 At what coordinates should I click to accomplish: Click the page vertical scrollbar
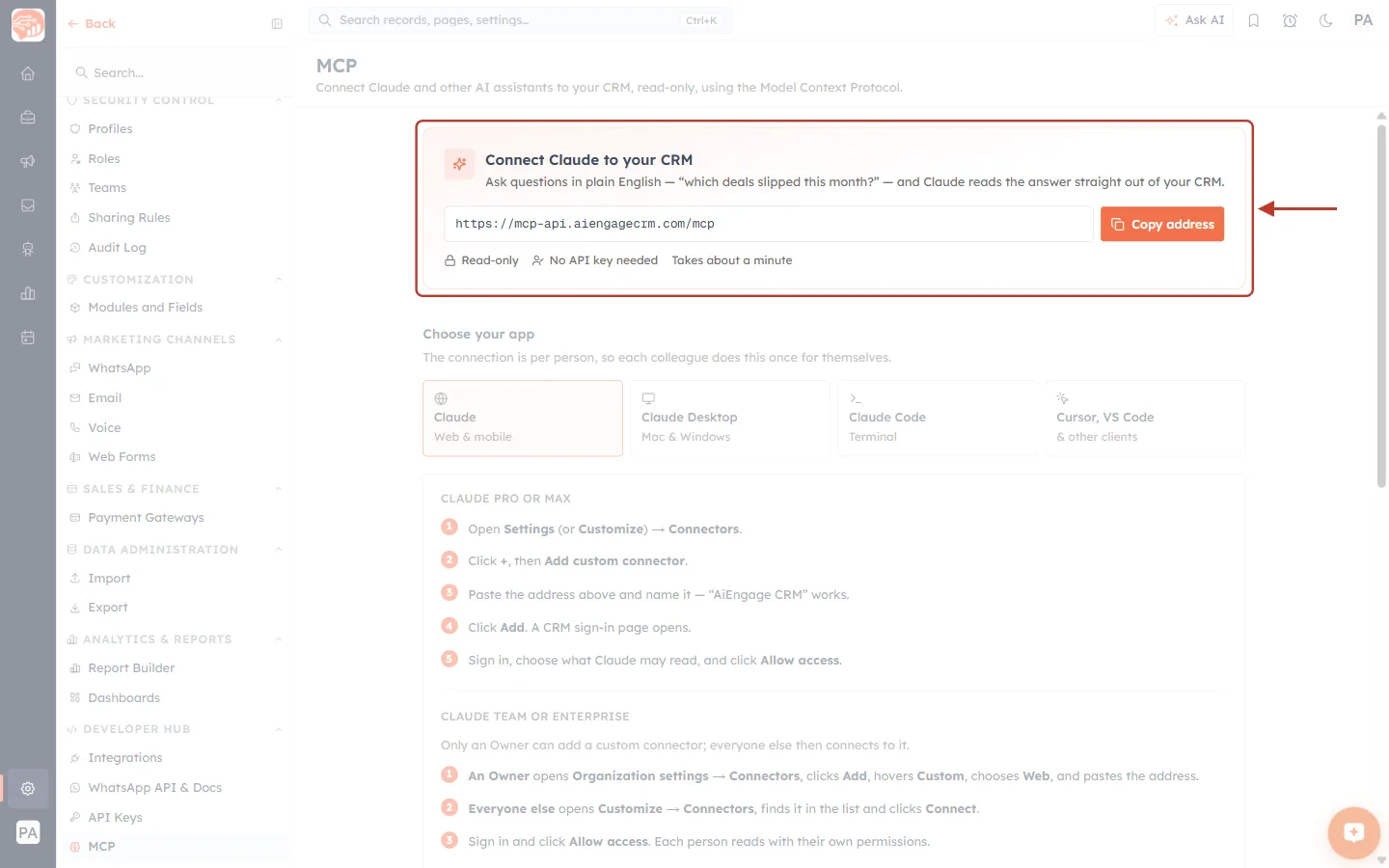pos(1381,307)
